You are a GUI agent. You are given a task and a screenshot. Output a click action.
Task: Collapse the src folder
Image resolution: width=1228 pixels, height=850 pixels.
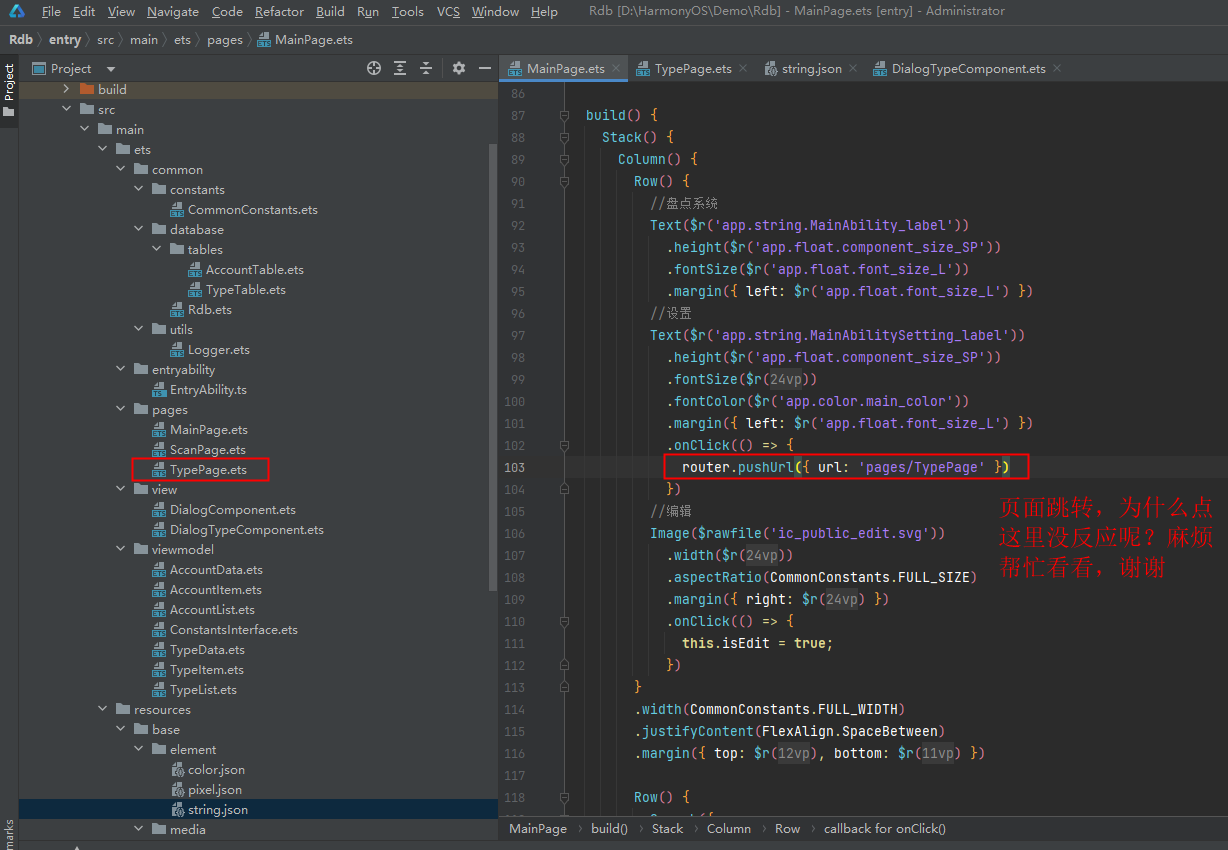pyautogui.click(x=66, y=109)
